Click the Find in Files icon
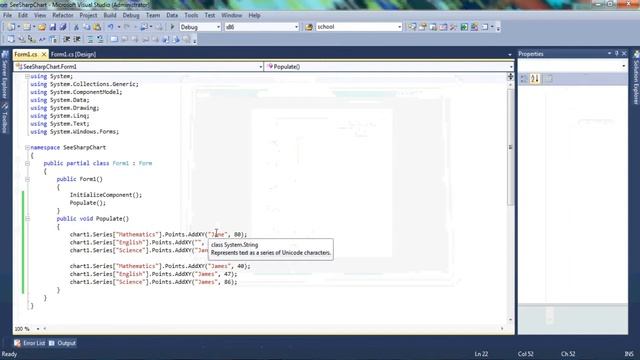The width and height of the screenshot is (640, 360). pyautogui.click(x=309, y=27)
